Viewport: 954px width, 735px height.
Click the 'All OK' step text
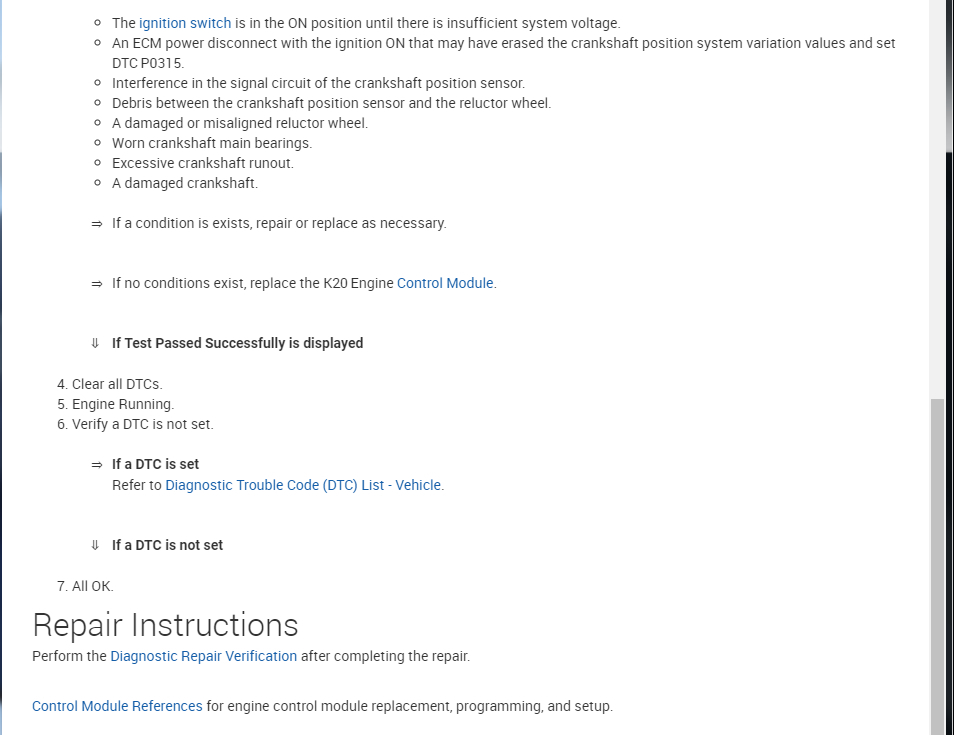92,586
